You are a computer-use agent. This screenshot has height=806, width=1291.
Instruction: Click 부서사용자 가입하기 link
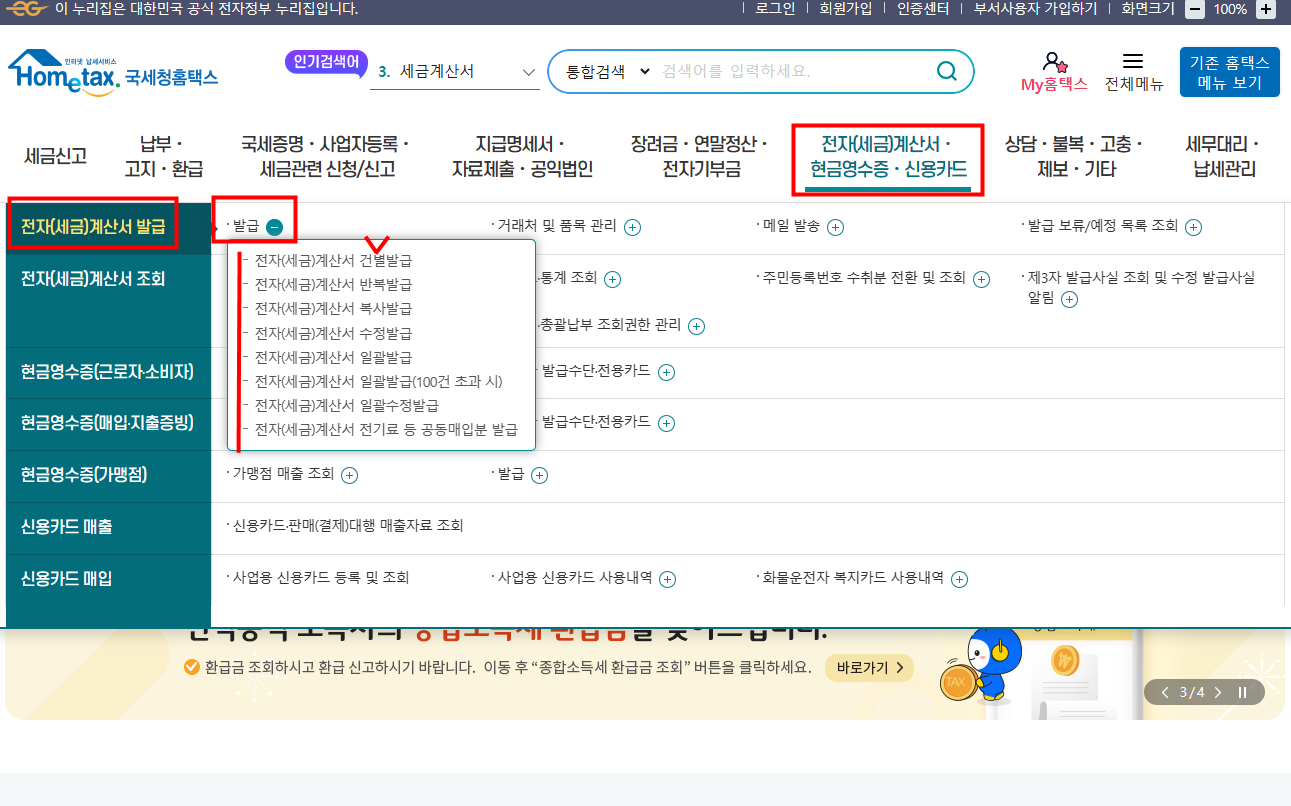coord(1035,9)
